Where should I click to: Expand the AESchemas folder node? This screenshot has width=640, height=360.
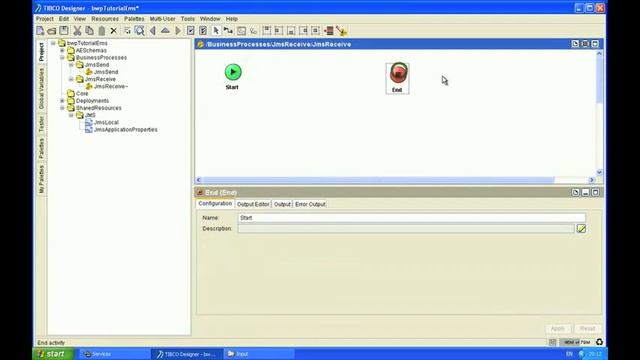[x=62, y=50]
